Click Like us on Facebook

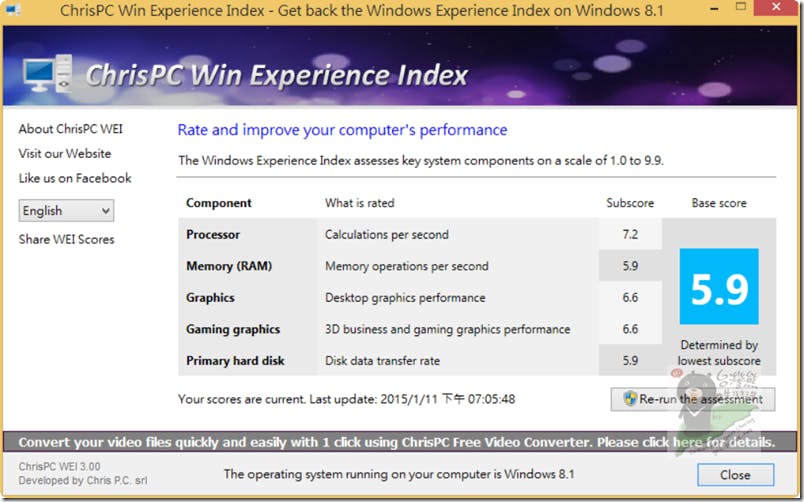coord(75,178)
